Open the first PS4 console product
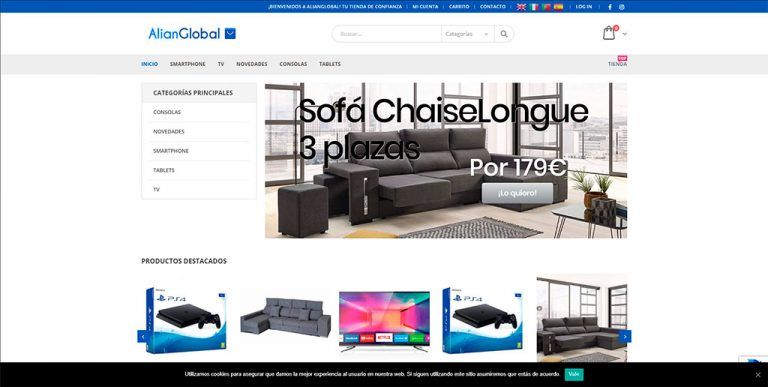 (x=187, y=320)
